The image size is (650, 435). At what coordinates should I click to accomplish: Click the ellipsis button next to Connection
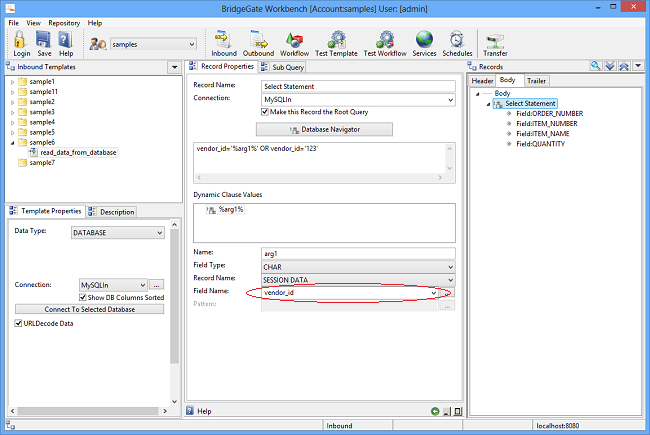click(156, 285)
